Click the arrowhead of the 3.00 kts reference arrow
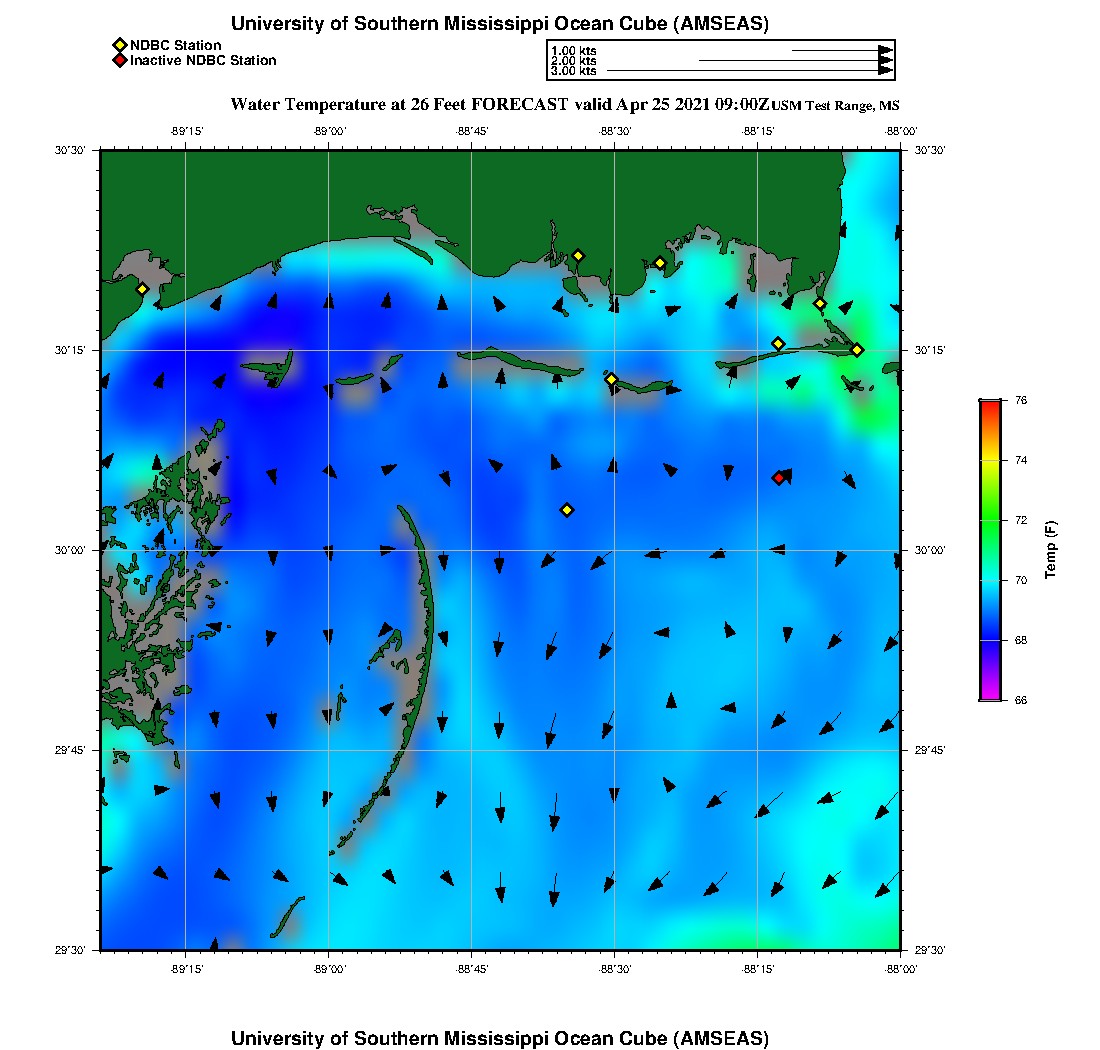The image size is (1100, 1050). point(885,70)
